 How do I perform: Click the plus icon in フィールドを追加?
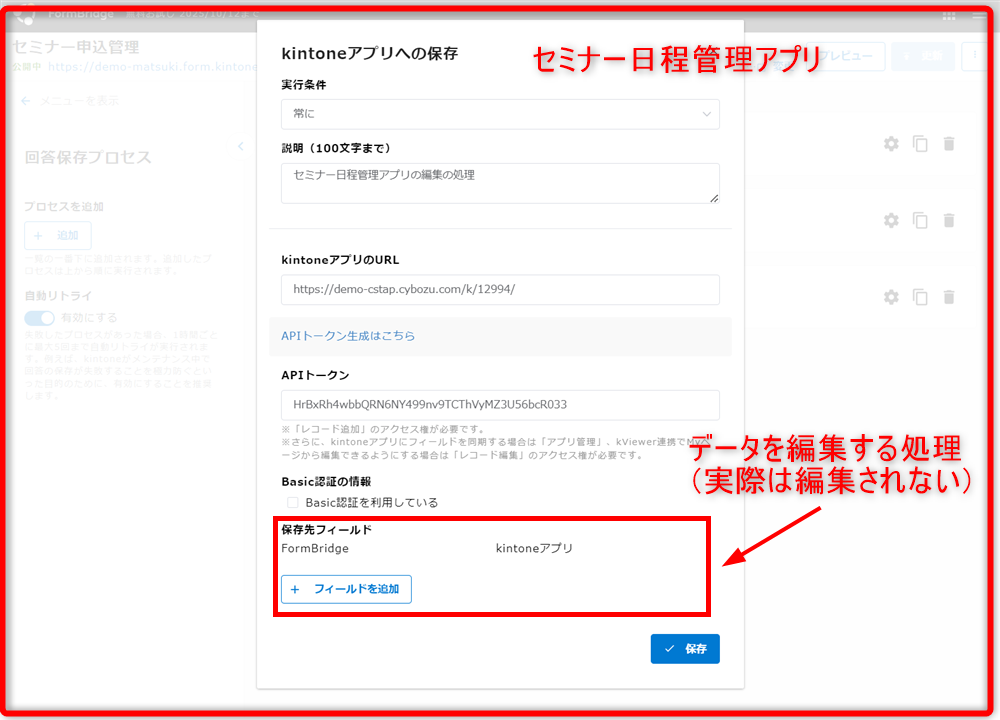[295, 589]
